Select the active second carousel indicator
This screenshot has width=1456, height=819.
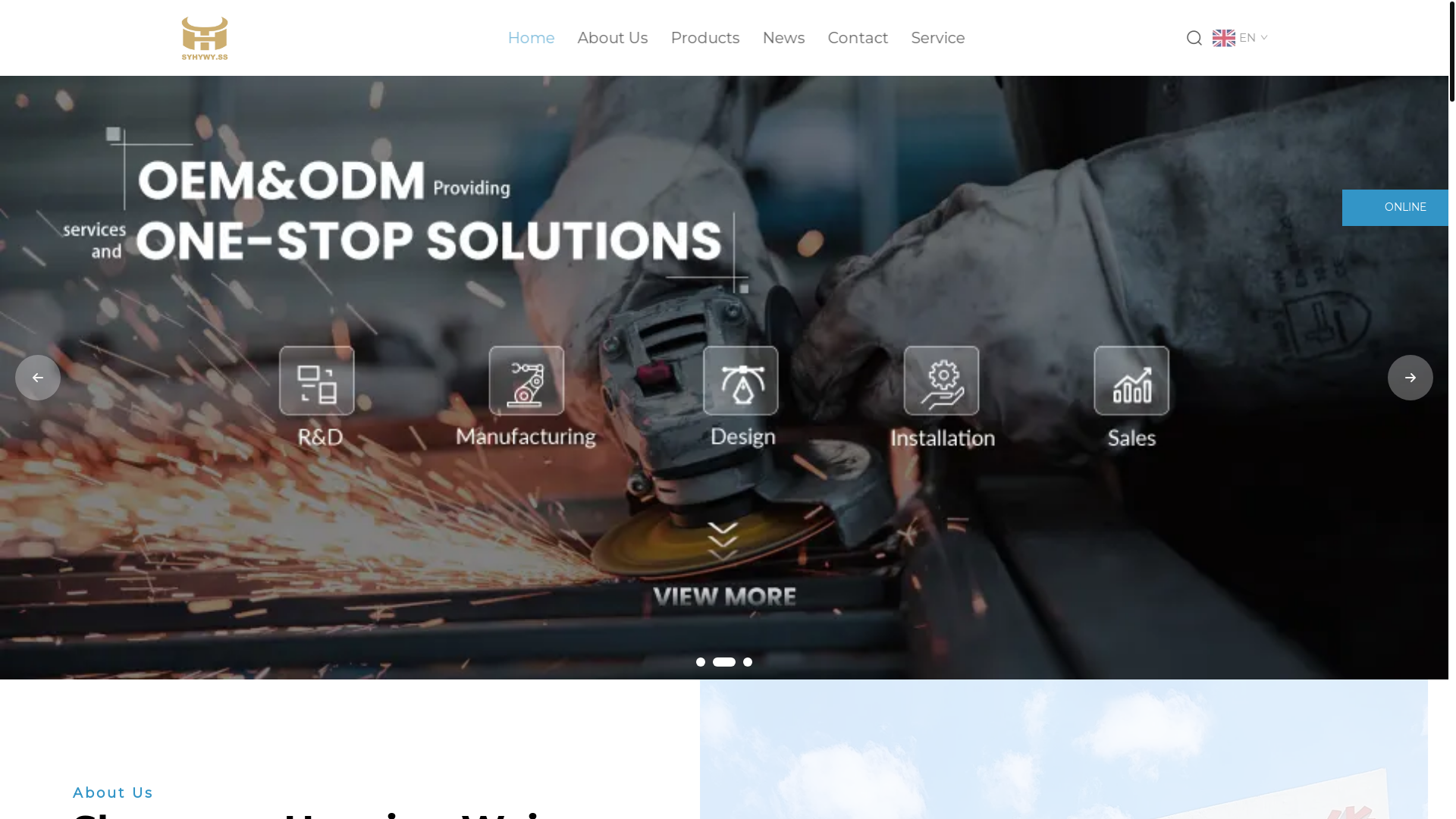724,662
